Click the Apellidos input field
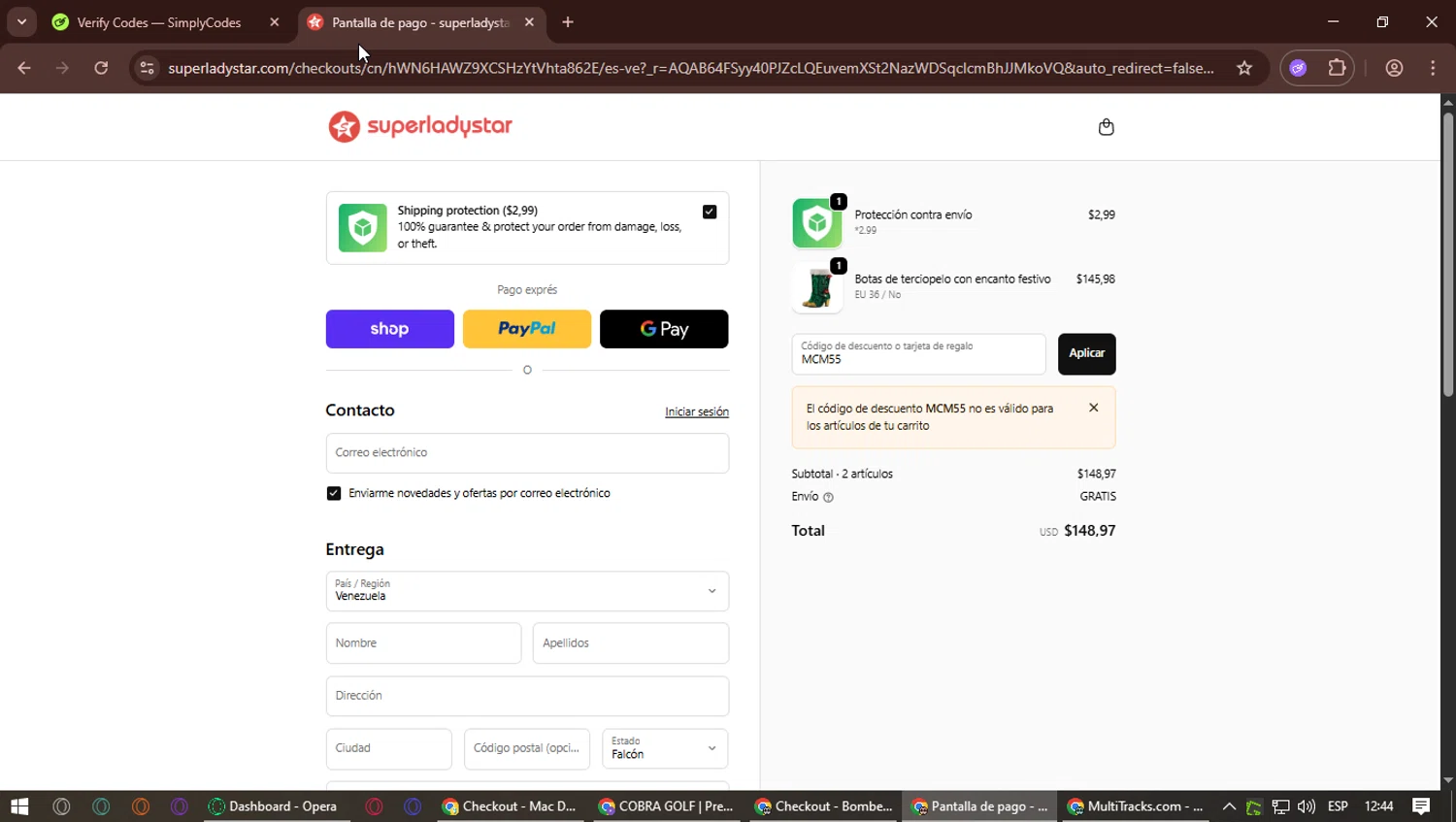This screenshot has width=1456, height=822. pos(631,643)
